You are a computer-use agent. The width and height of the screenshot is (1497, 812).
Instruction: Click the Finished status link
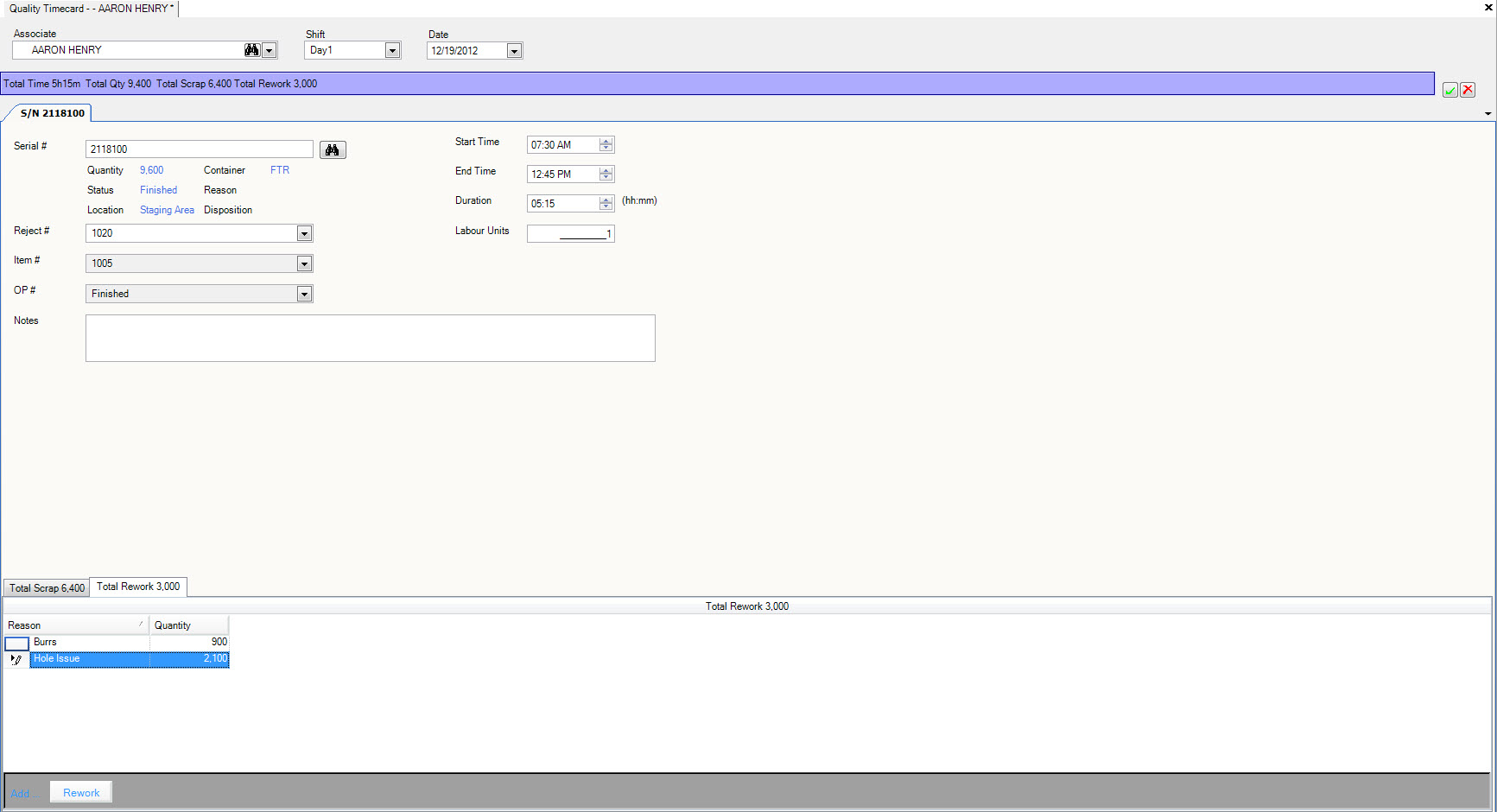[158, 190]
